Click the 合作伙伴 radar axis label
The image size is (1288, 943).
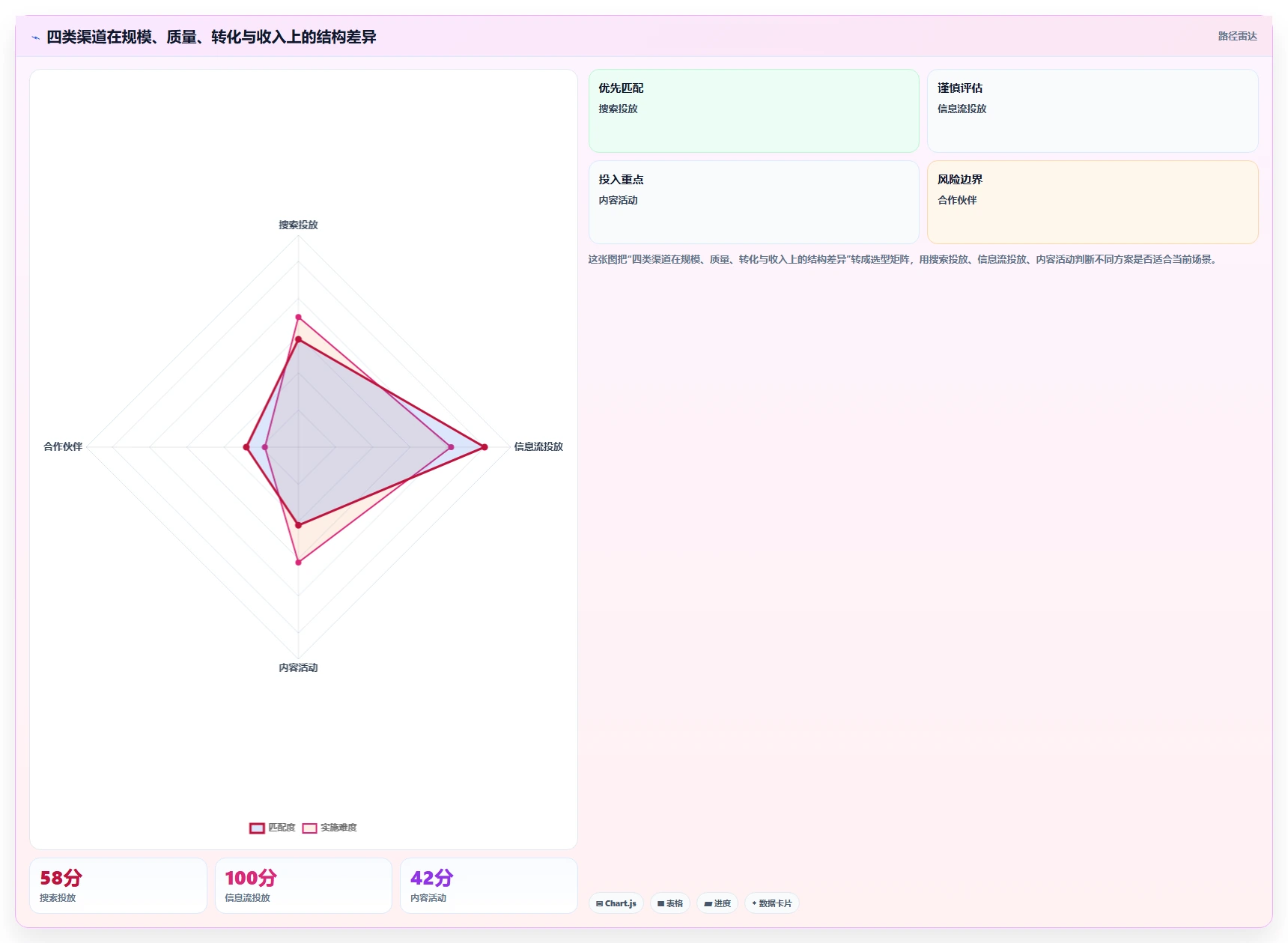pos(63,446)
